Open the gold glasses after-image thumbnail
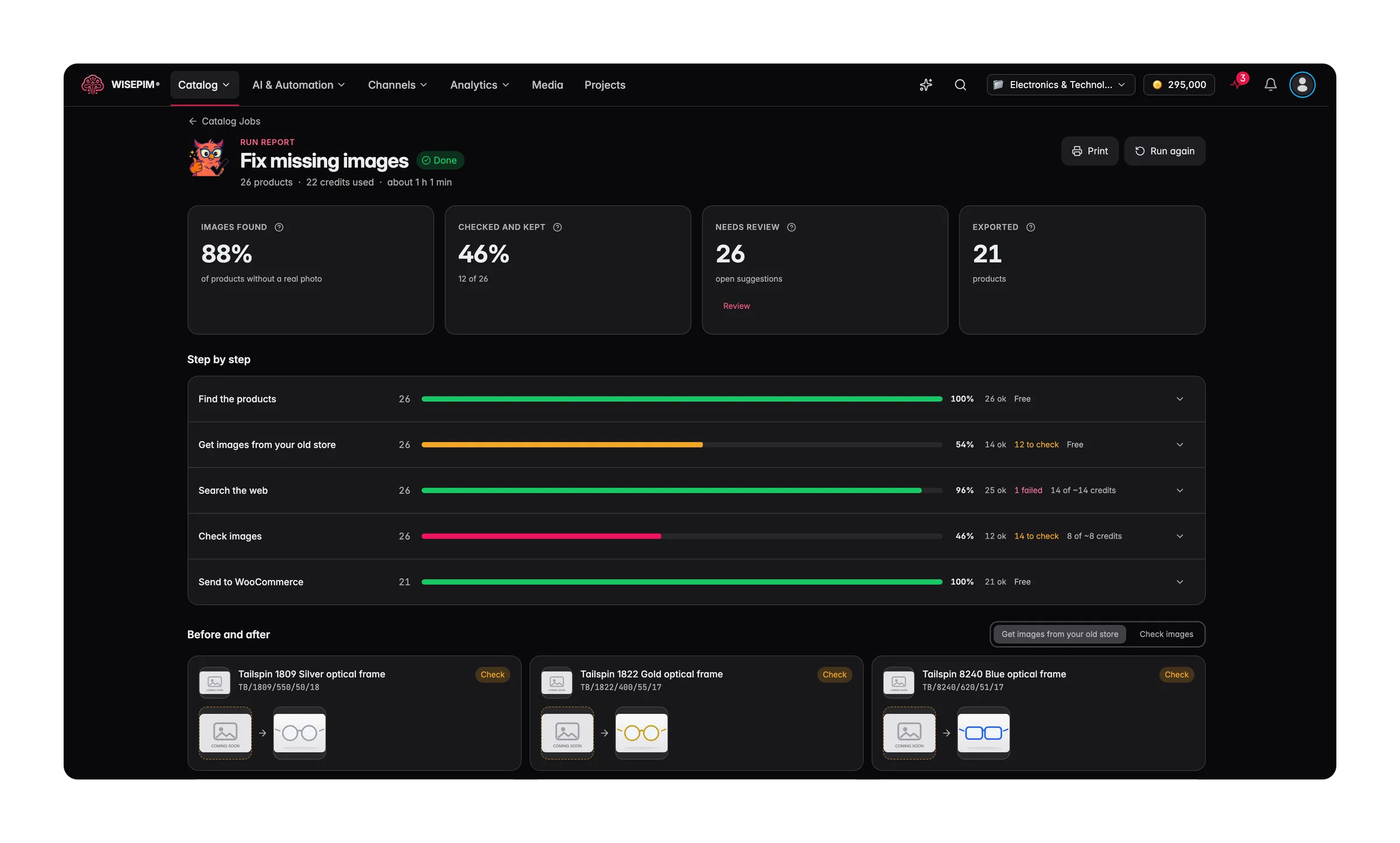The width and height of the screenshot is (1400, 843). tap(641, 733)
